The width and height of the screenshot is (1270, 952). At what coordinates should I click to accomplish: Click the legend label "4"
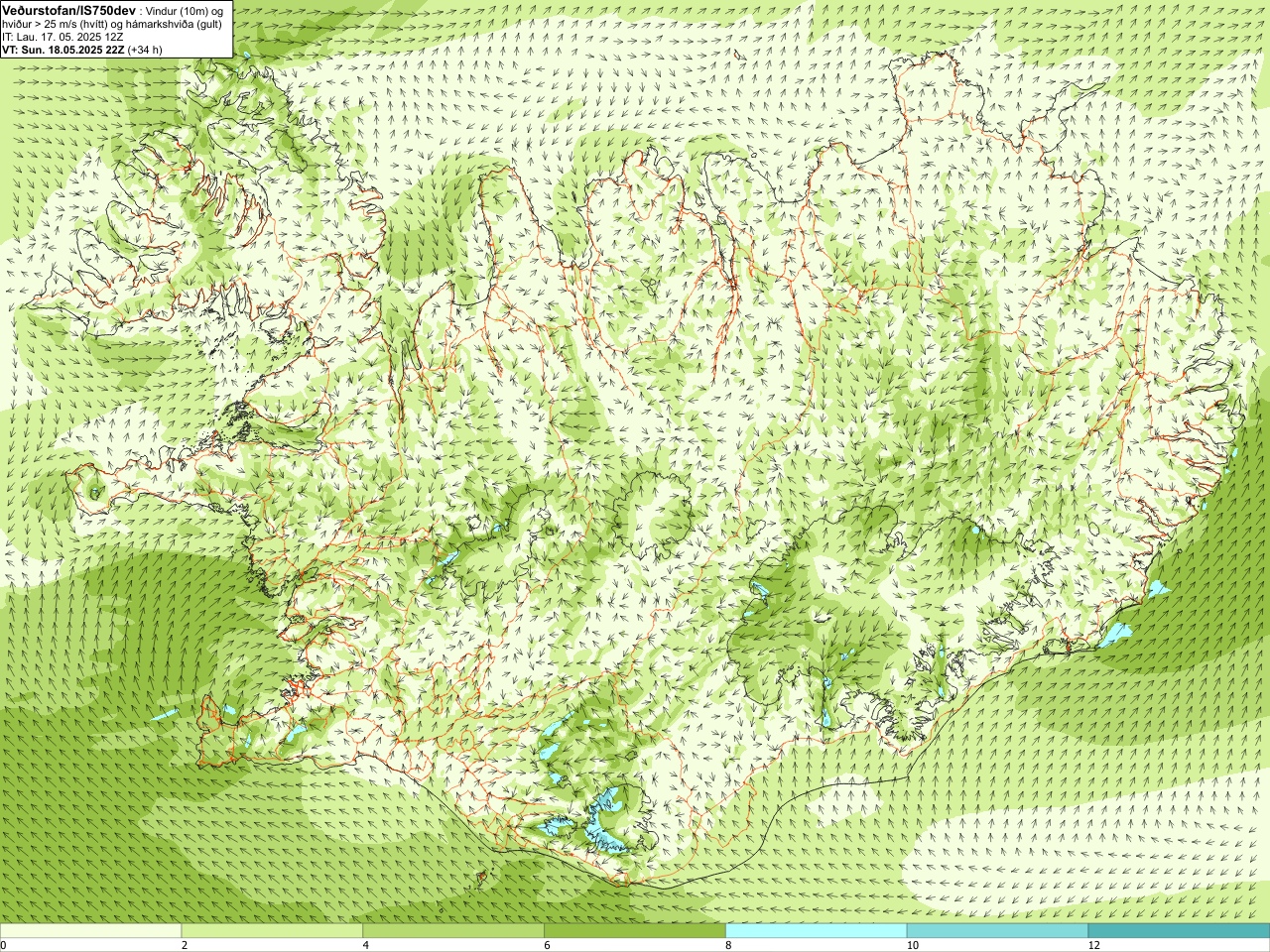[x=366, y=945]
